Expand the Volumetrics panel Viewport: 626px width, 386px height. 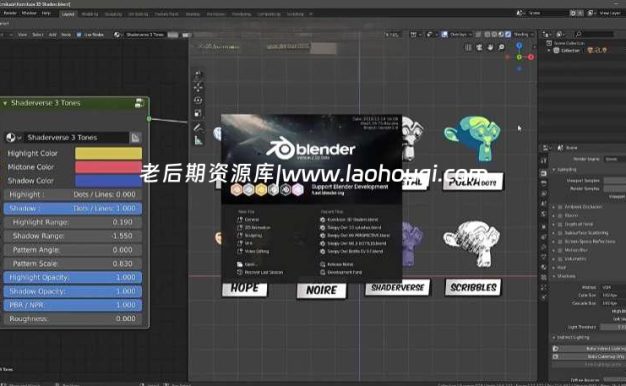click(x=554, y=259)
